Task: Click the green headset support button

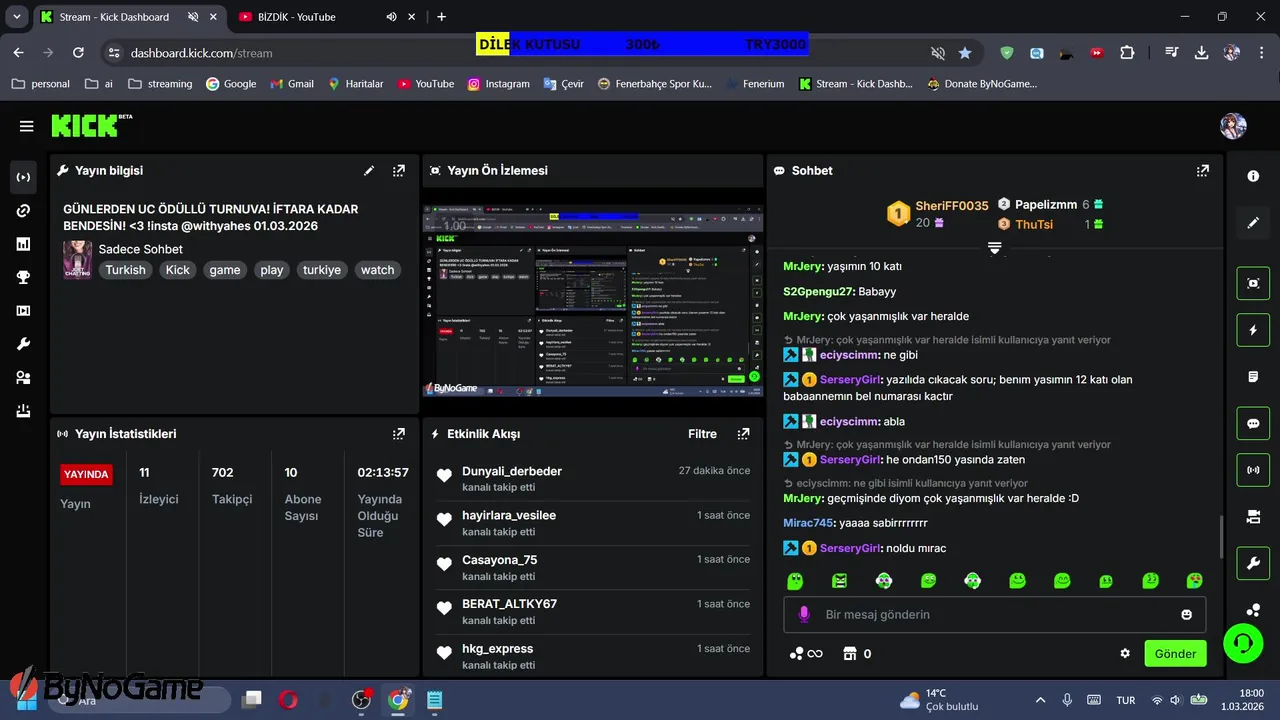Action: tap(1243, 642)
